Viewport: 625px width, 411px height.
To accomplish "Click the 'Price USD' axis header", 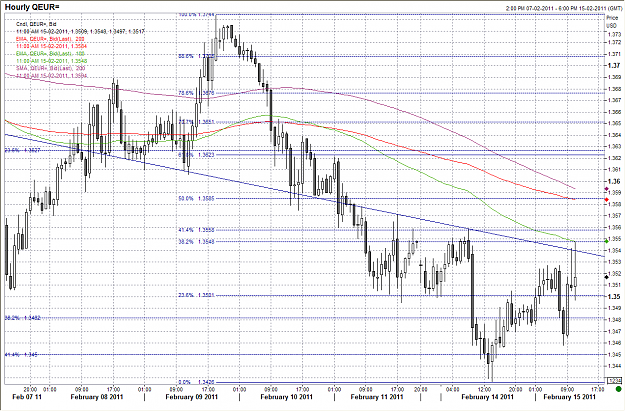I will pos(612,22).
